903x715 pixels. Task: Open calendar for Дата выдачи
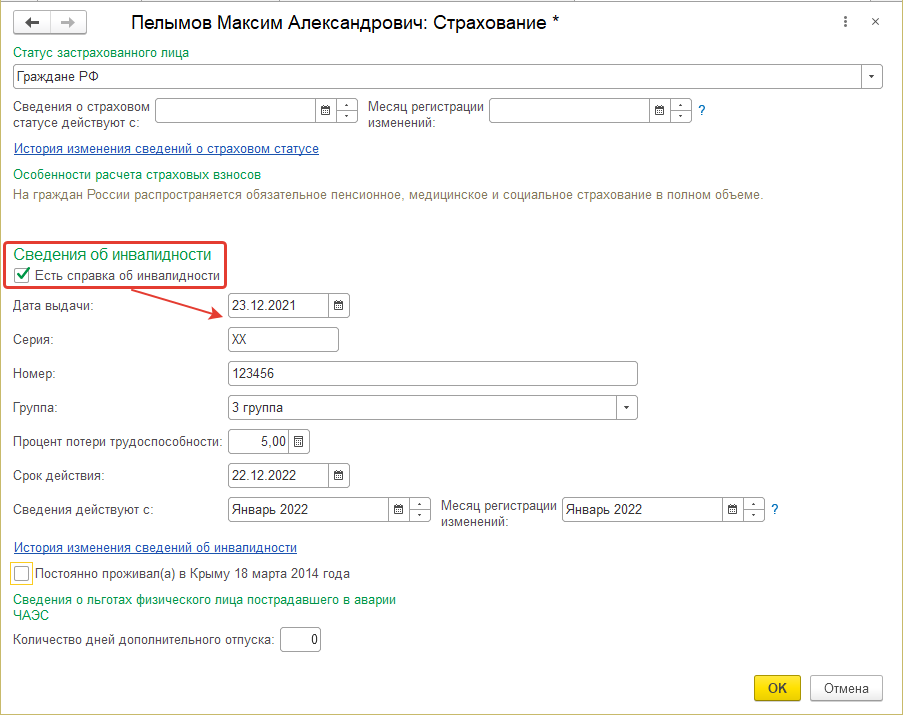tap(339, 305)
